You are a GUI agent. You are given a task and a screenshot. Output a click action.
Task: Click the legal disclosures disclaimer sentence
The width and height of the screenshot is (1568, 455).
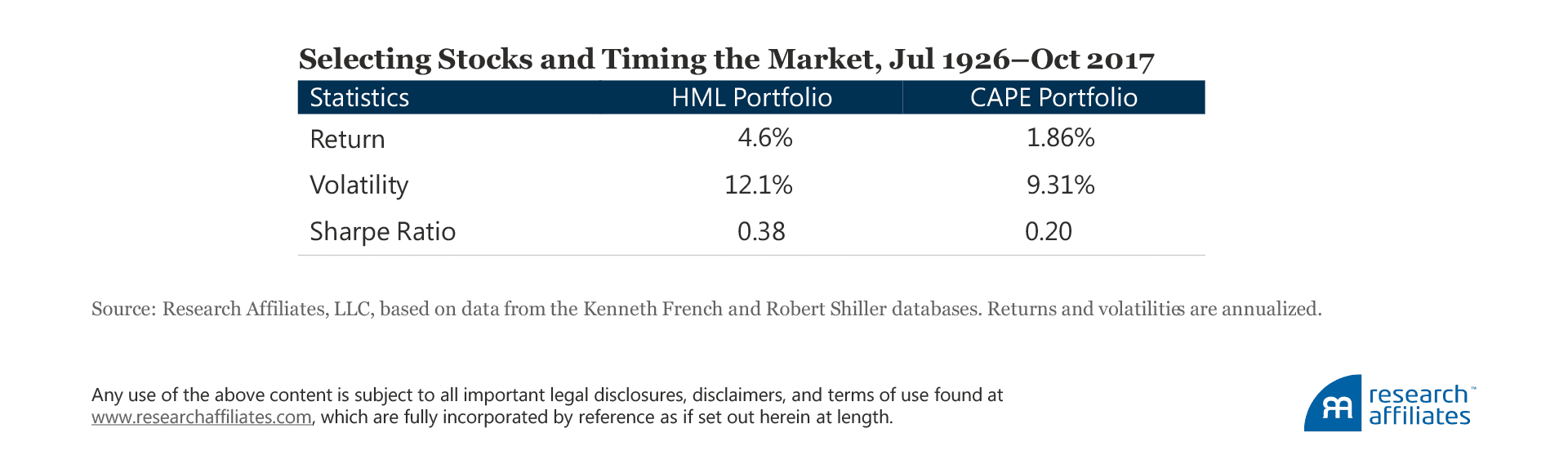click(547, 395)
